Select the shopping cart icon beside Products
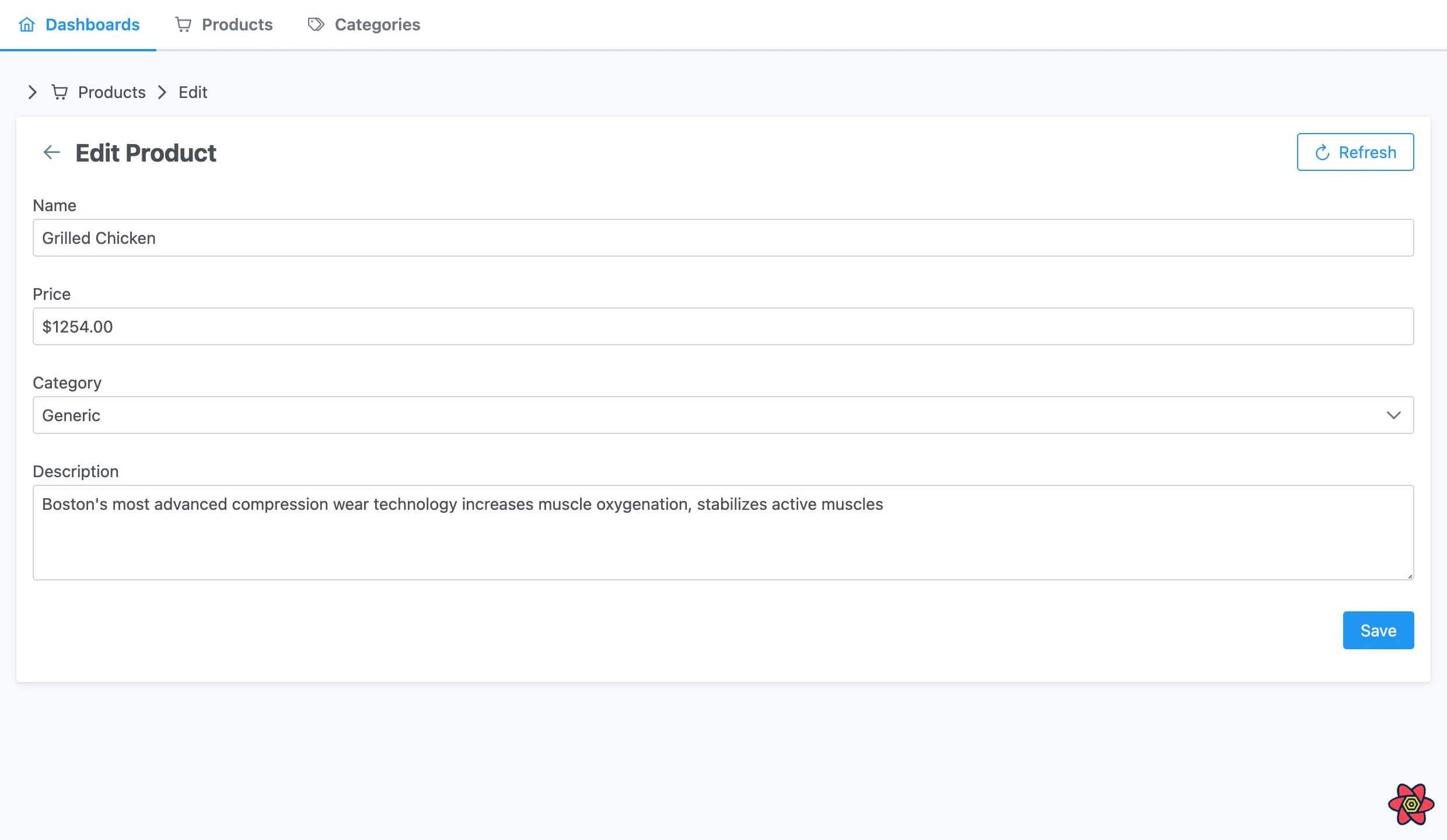This screenshot has width=1447, height=840. (183, 24)
